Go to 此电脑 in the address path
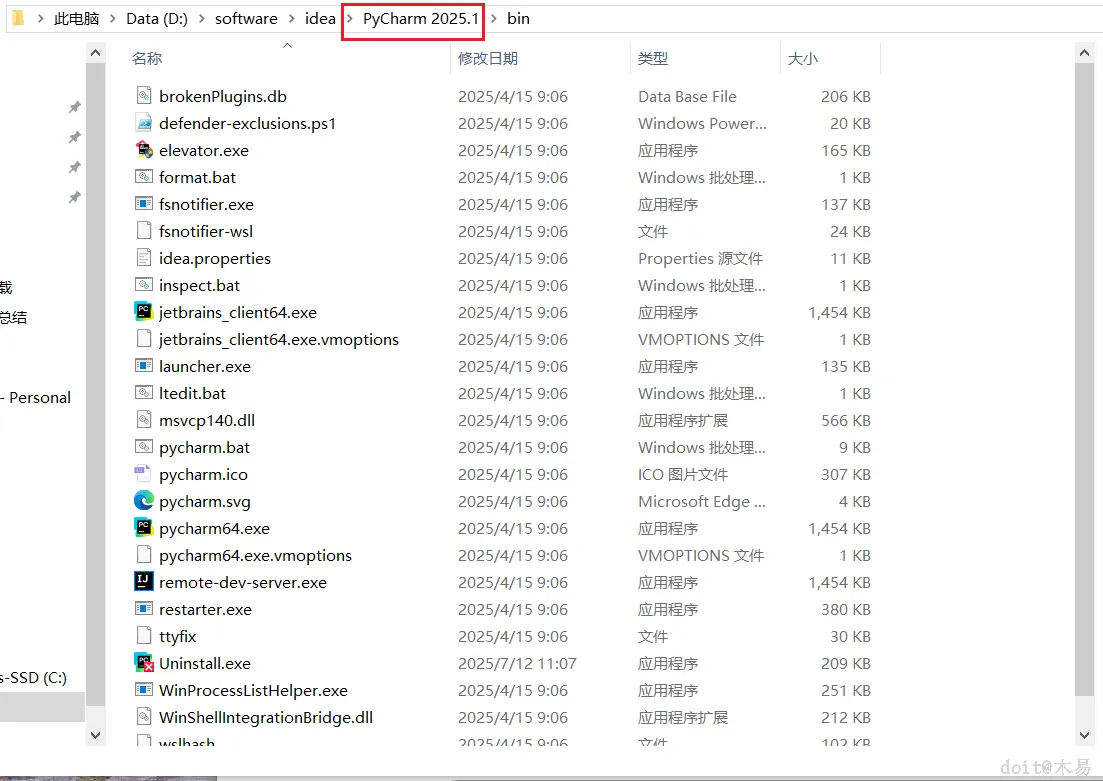1103x781 pixels. 77,19
